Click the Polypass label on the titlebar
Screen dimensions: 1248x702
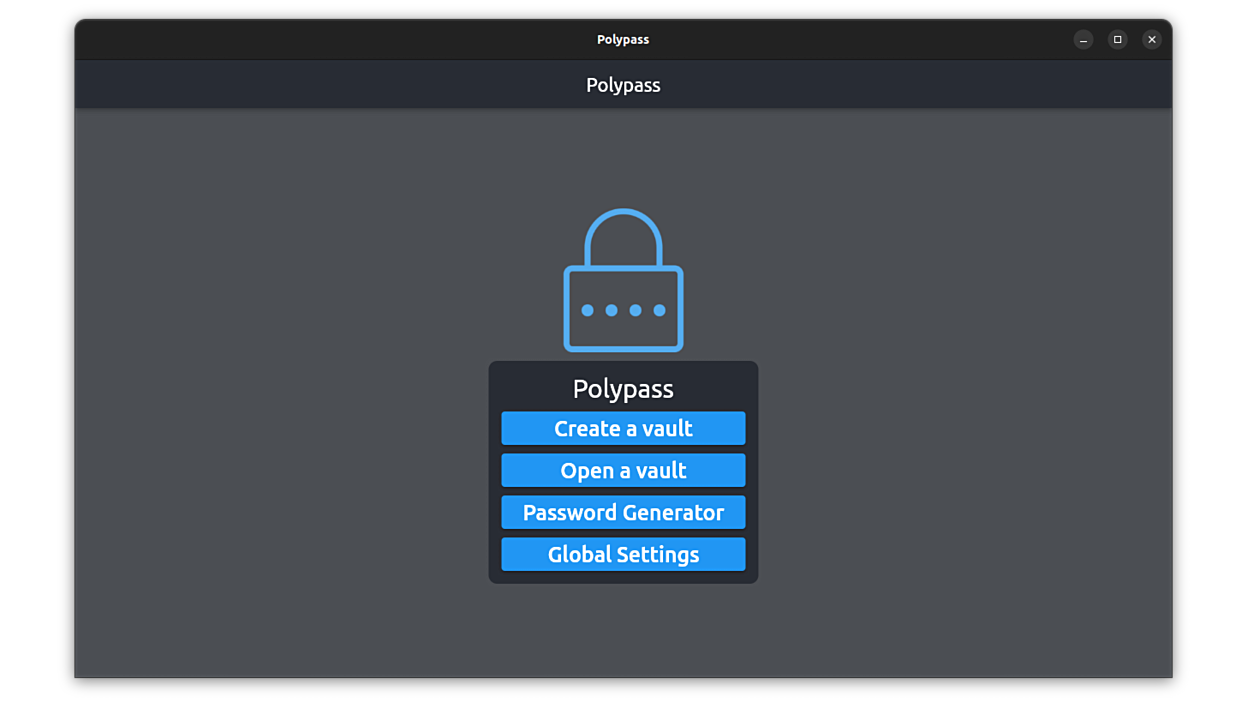pyautogui.click(x=623, y=39)
